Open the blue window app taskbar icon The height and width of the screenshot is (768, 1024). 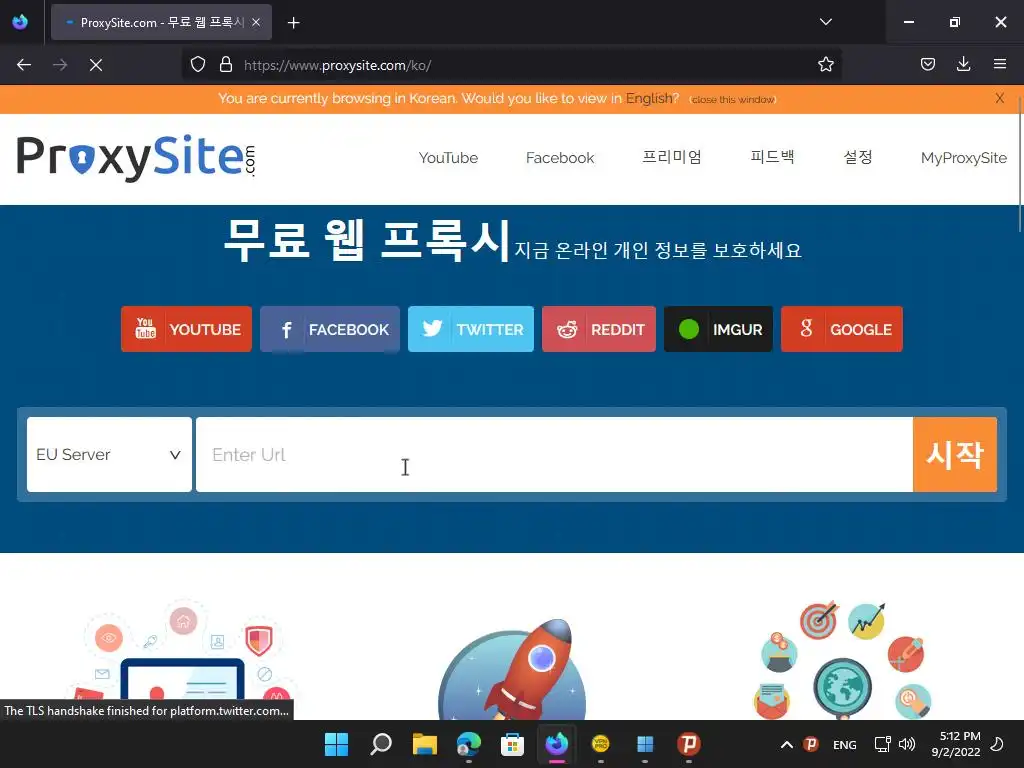point(645,744)
